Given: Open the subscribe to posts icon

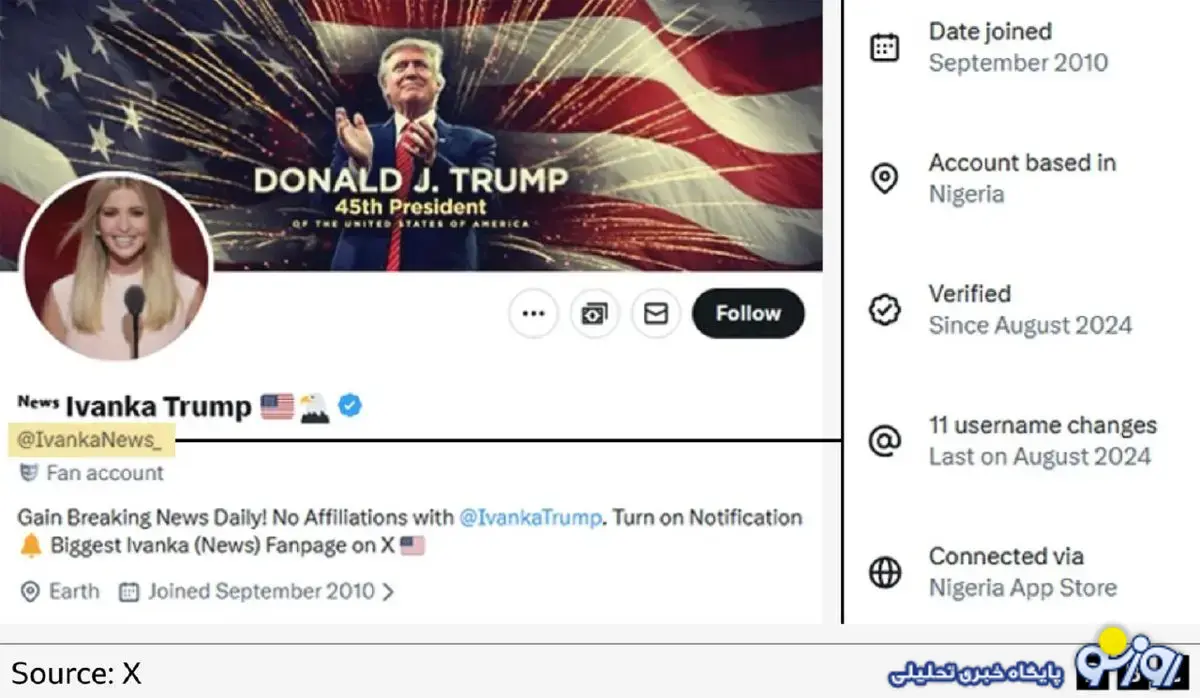Looking at the screenshot, I should pos(595,314).
